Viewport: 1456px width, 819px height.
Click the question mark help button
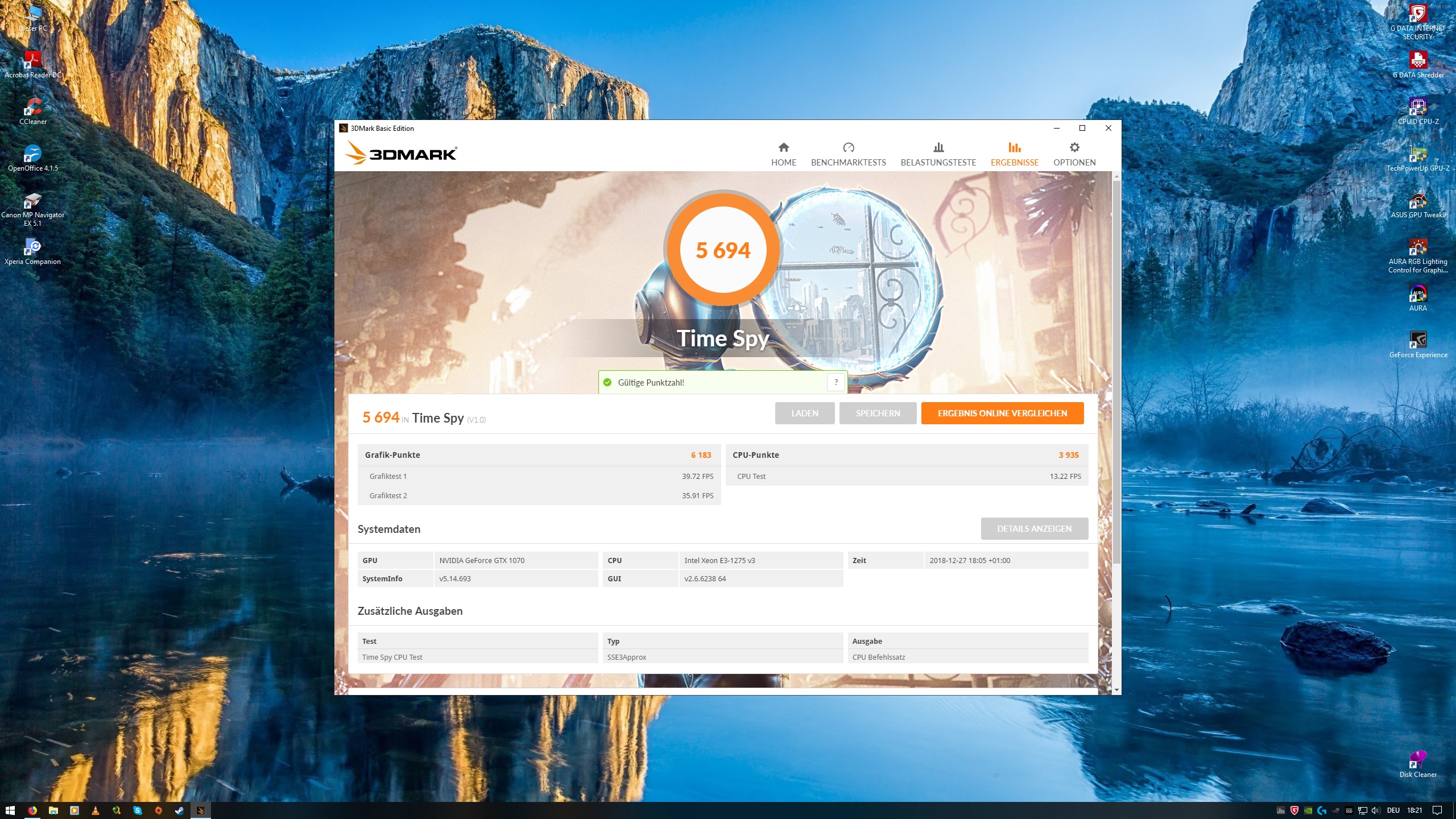836,383
